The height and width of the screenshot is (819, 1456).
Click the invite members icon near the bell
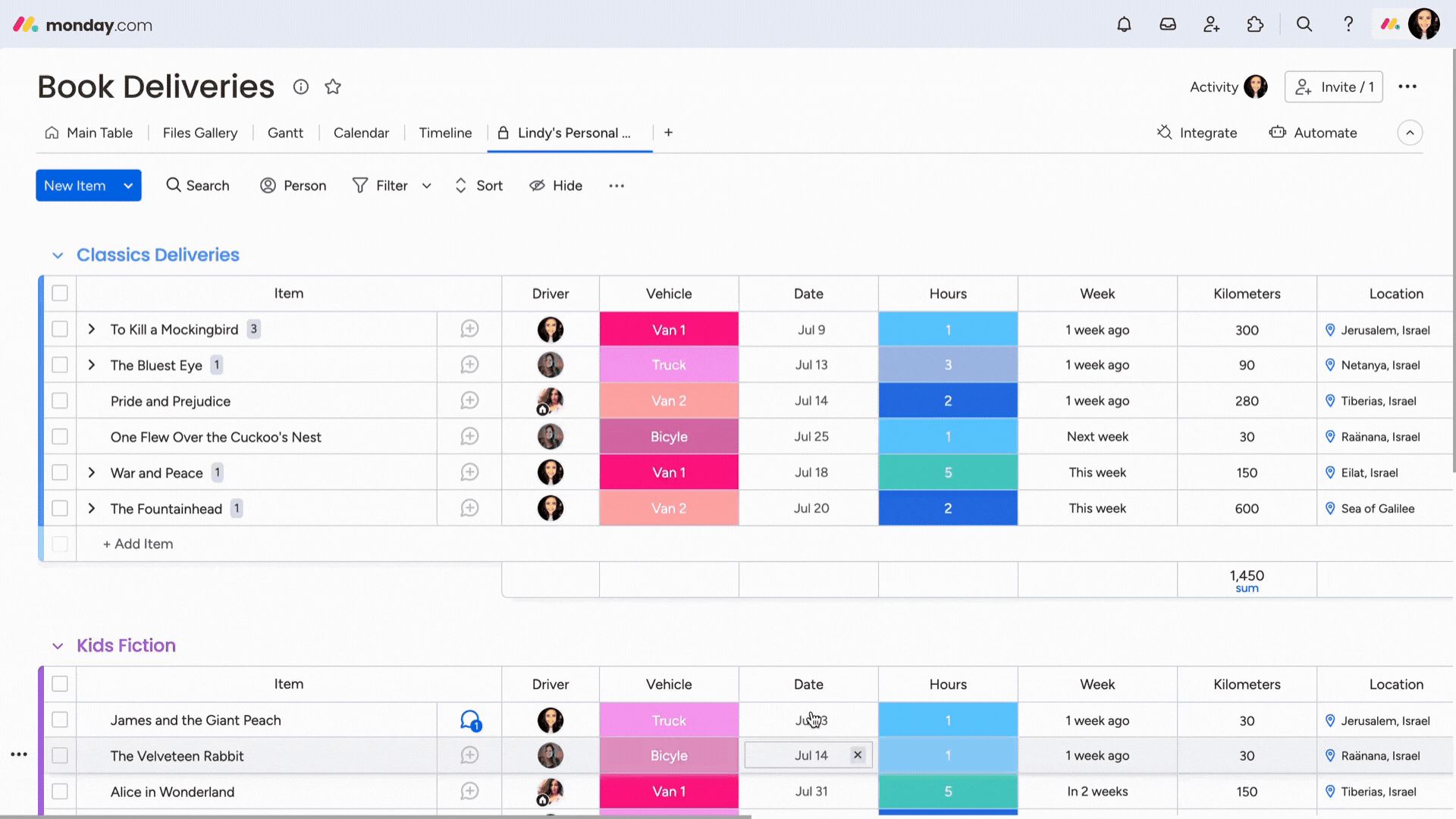(x=1211, y=24)
